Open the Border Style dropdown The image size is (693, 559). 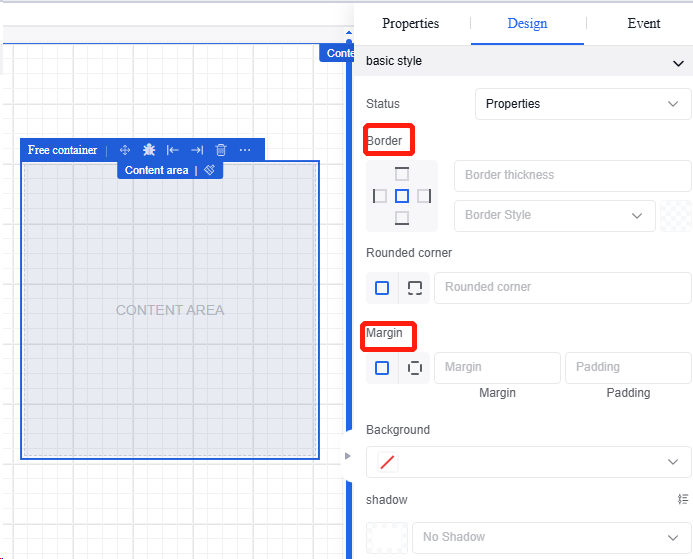click(554, 215)
